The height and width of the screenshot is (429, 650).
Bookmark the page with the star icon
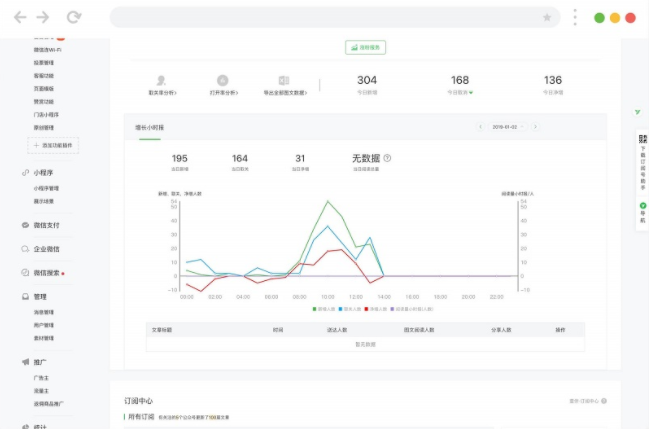tap(547, 17)
